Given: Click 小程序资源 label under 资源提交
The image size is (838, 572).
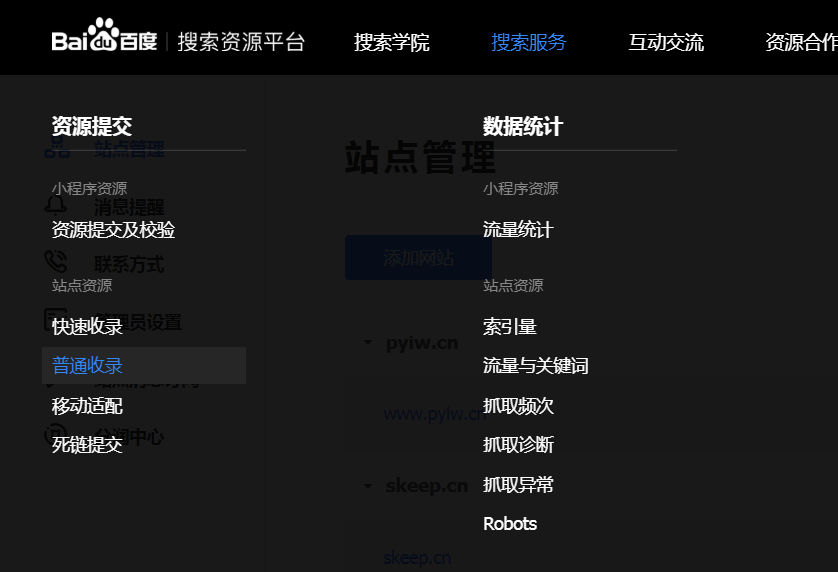Looking at the screenshot, I should point(89,188).
